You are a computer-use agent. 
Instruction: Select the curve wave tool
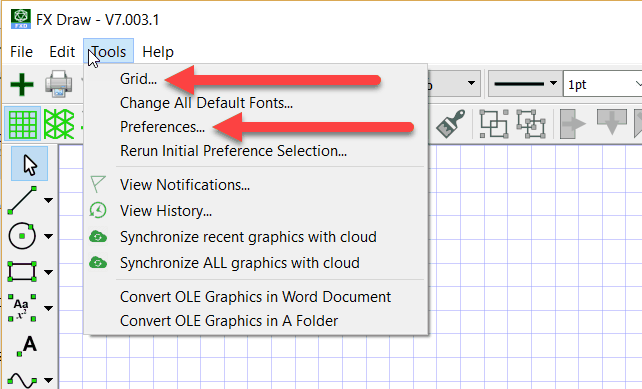coord(22,380)
